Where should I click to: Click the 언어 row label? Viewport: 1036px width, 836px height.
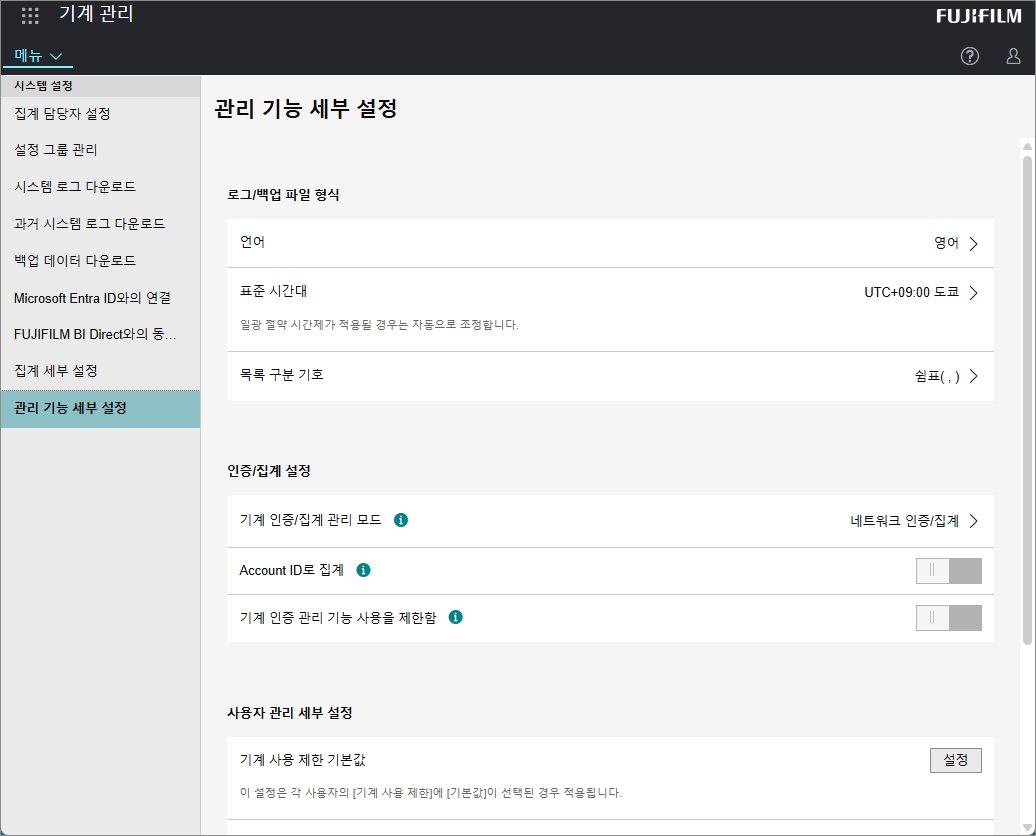click(x=252, y=242)
